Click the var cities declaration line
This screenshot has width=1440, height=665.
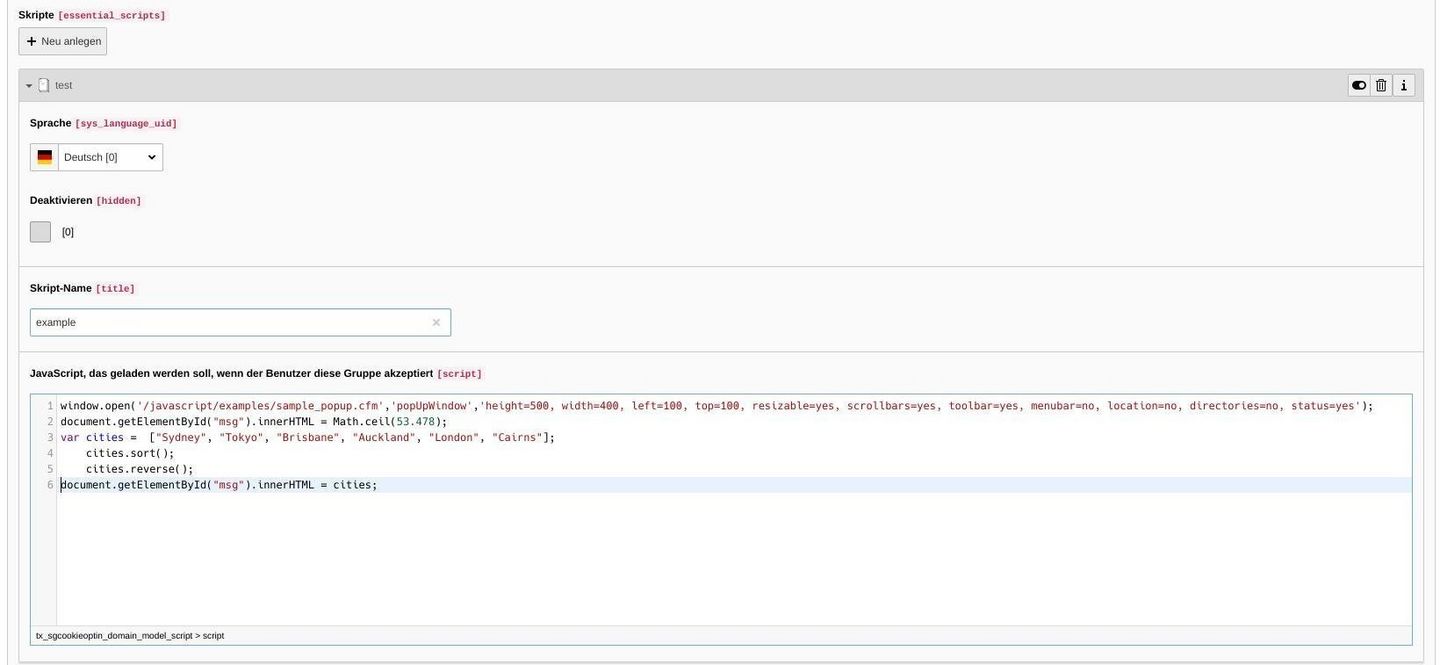[x=307, y=437]
